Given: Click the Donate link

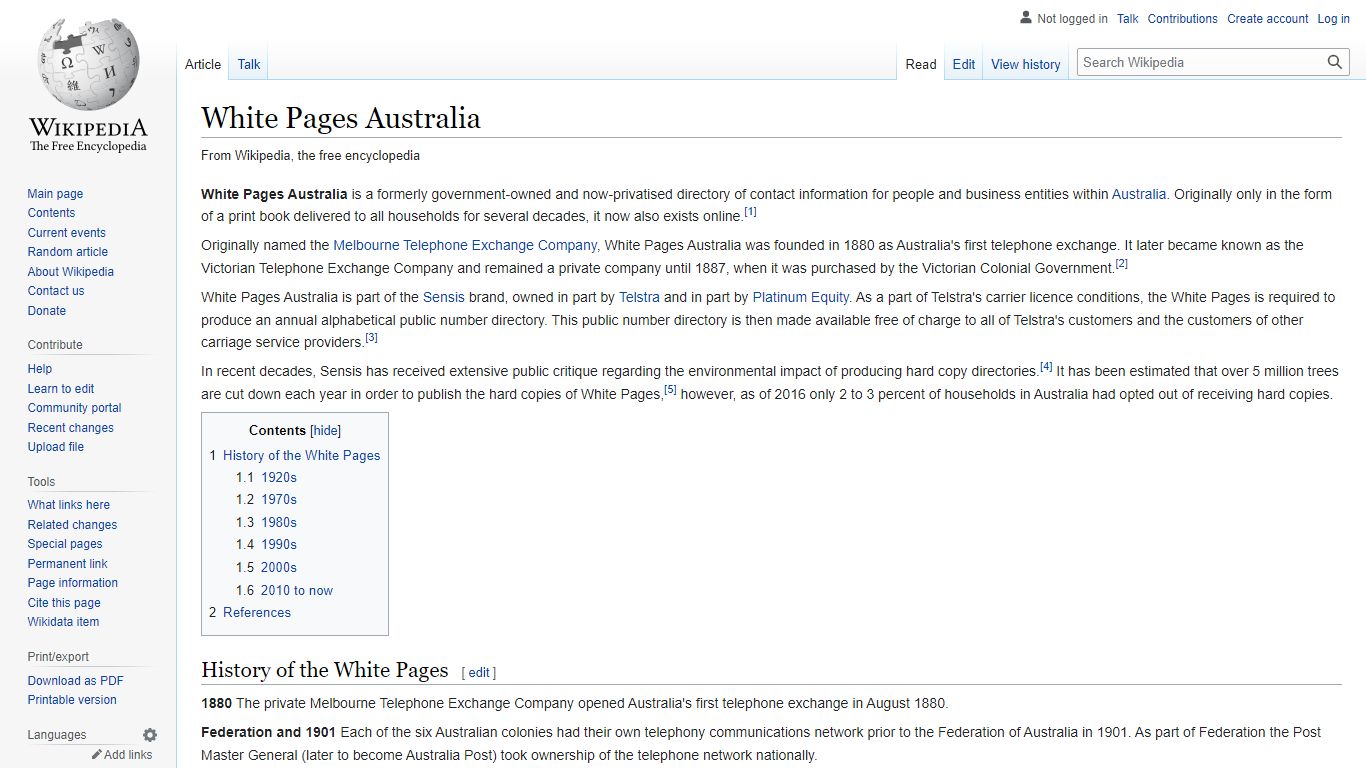Looking at the screenshot, I should coord(47,311).
